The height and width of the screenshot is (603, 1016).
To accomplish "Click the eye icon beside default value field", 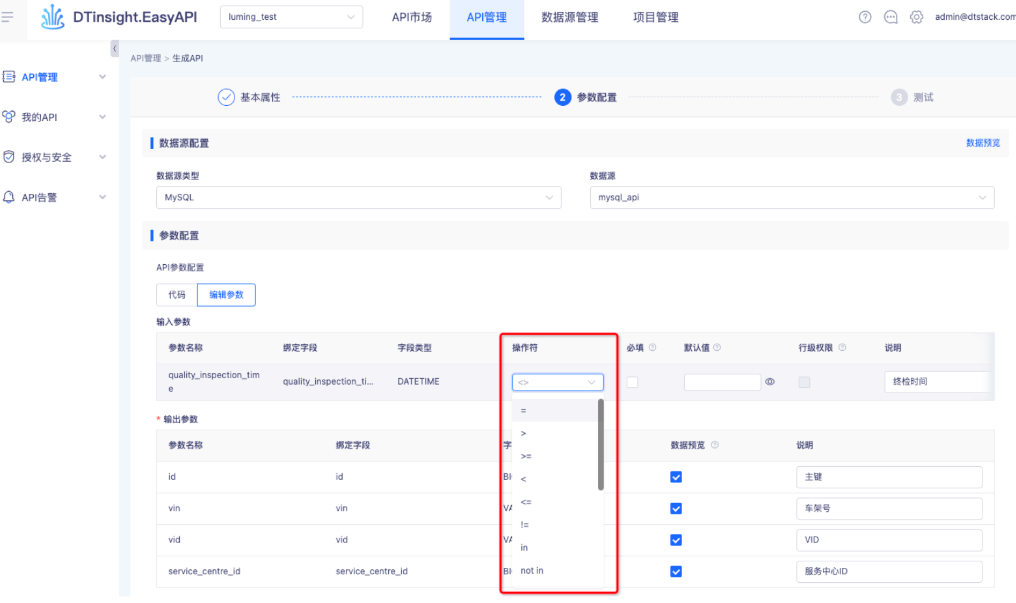I will (x=770, y=382).
